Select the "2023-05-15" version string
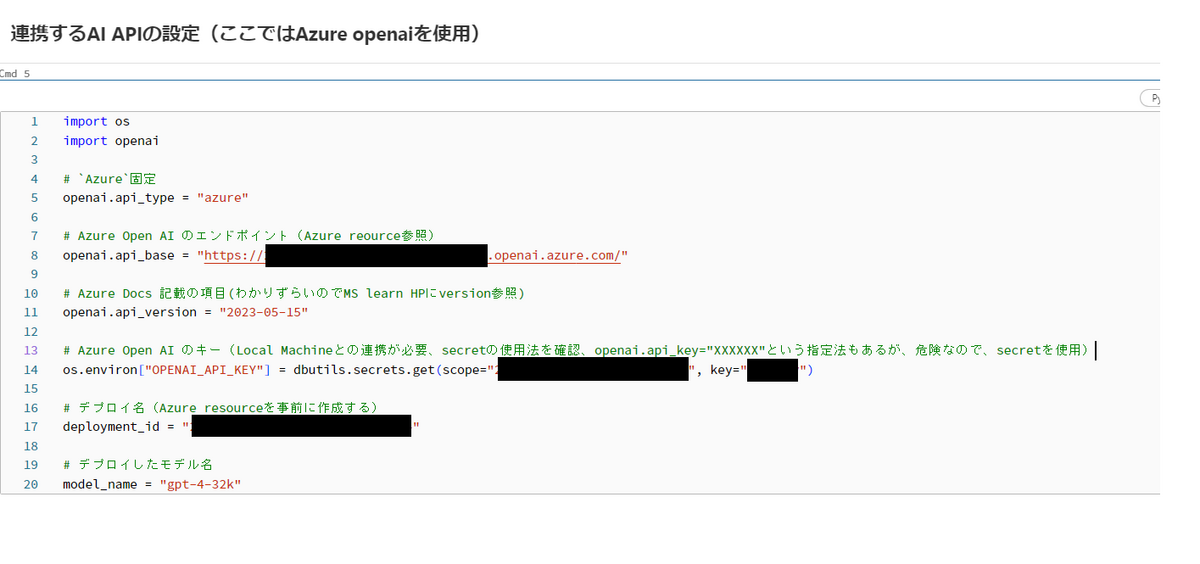The width and height of the screenshot is (1200, 564). coord(264,312)
